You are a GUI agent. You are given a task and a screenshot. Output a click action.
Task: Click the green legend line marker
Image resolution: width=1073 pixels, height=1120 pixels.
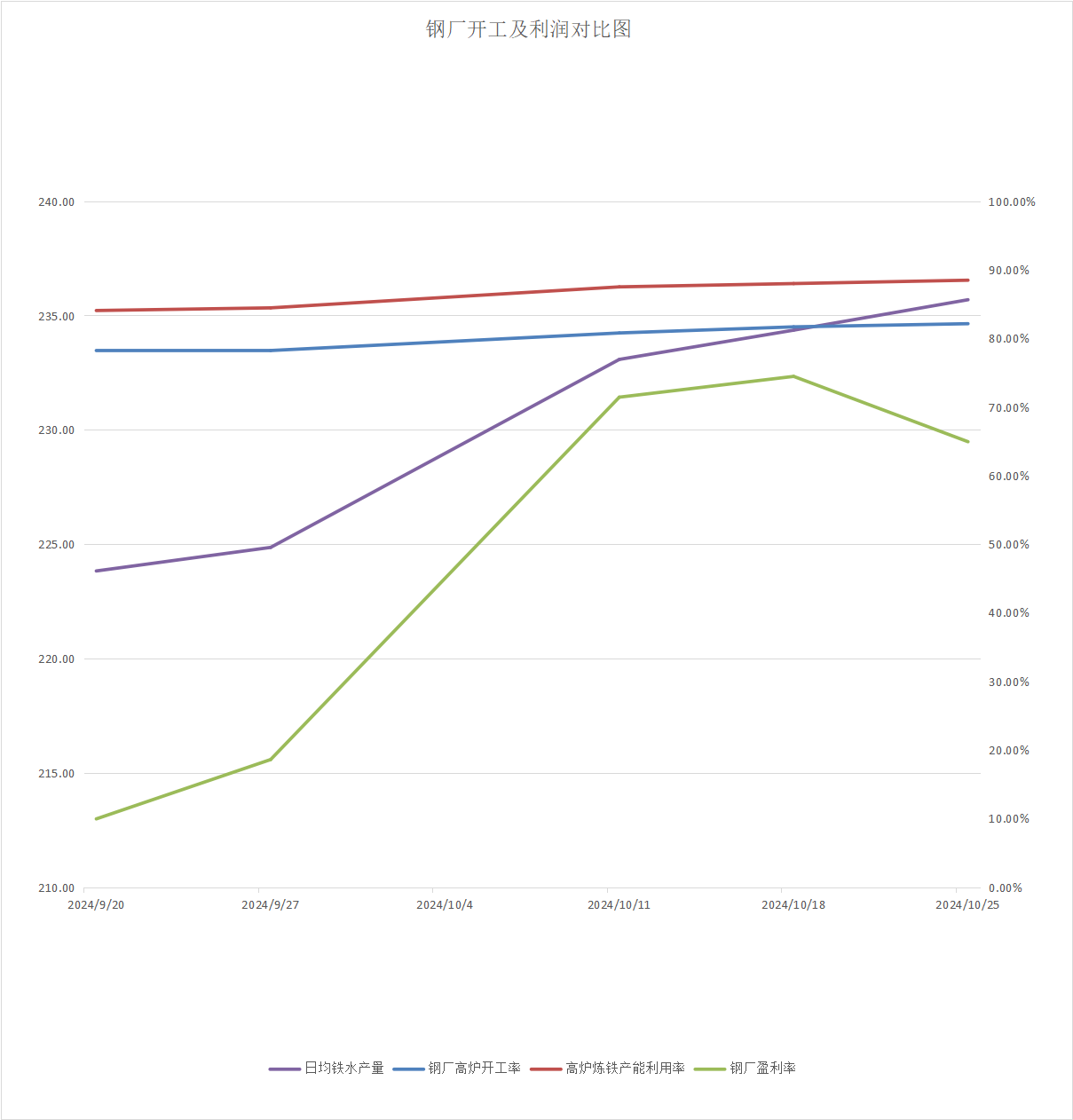(710, 1069)
